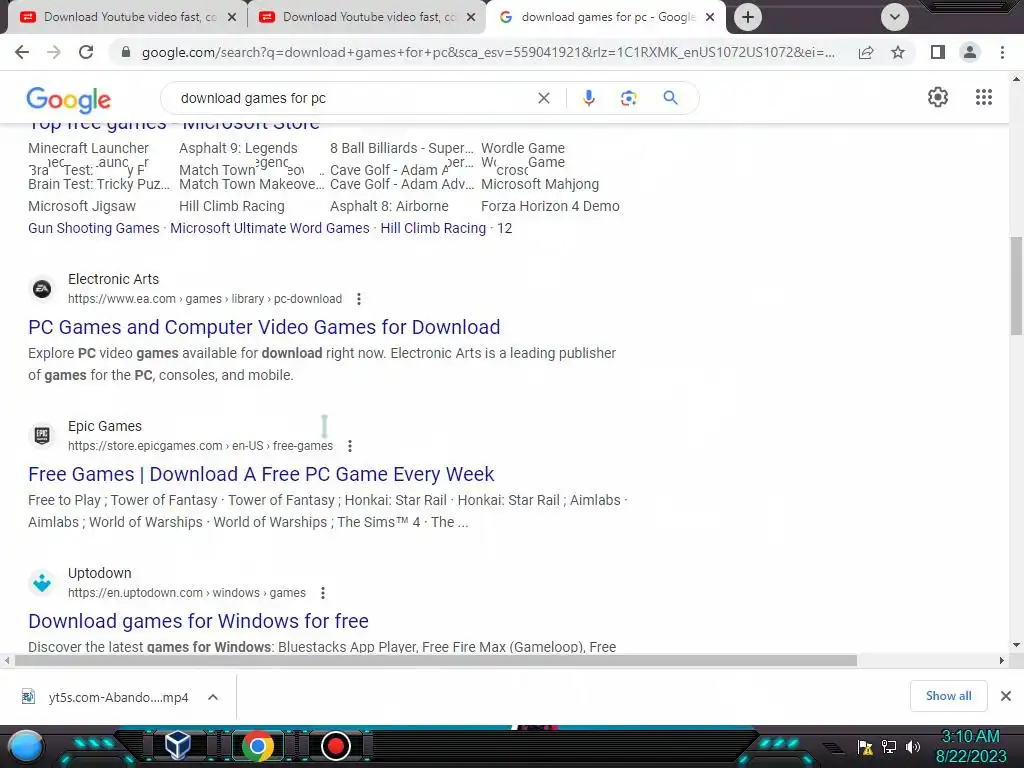Click the address bar URL

(488, 52)
